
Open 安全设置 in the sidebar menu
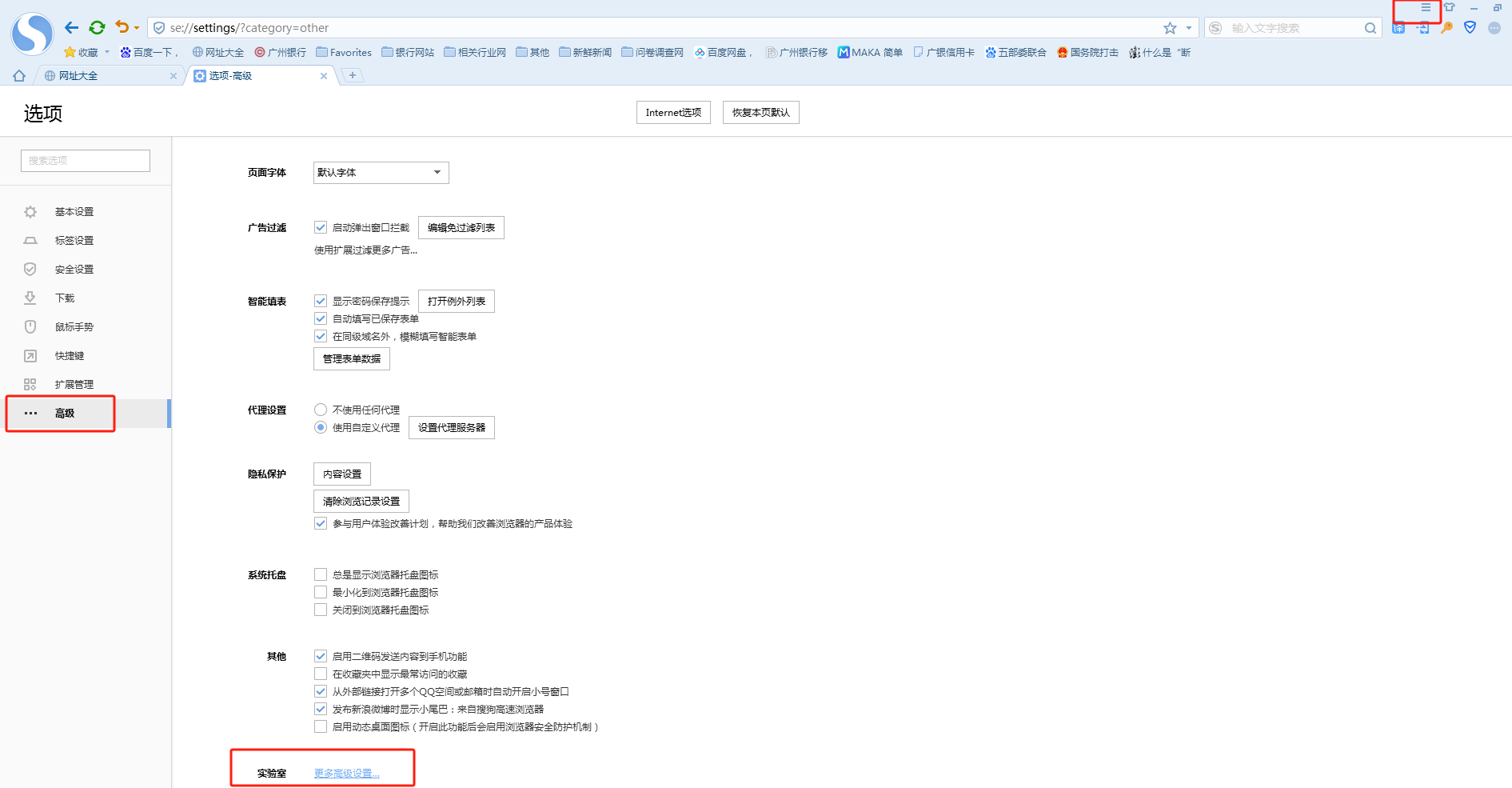74,270
